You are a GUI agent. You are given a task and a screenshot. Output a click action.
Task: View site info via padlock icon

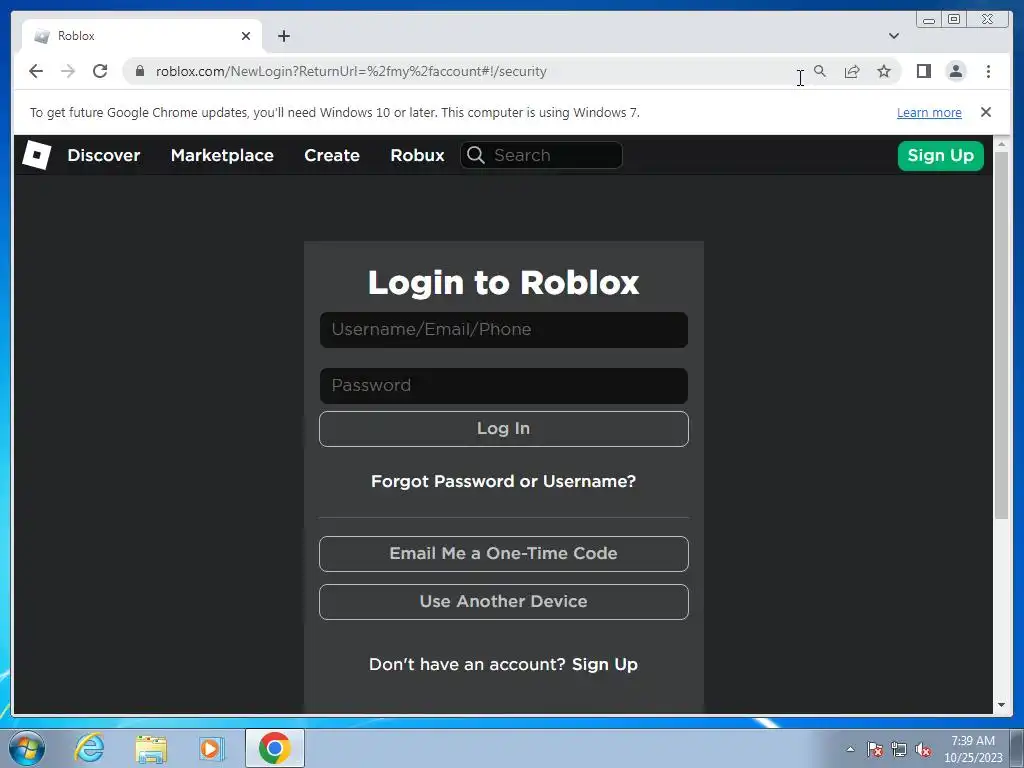[x=139, y=71]
